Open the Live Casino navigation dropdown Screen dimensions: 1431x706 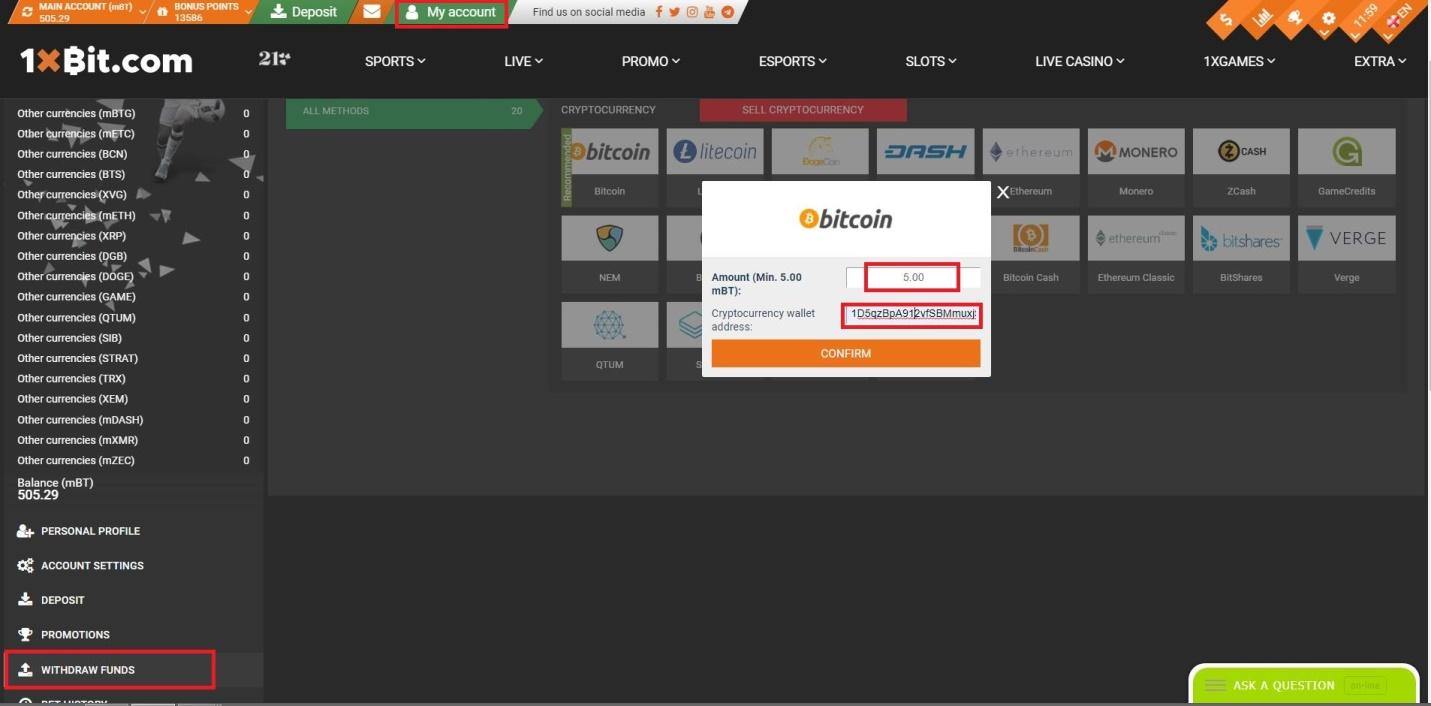(x=1080, y=61)
